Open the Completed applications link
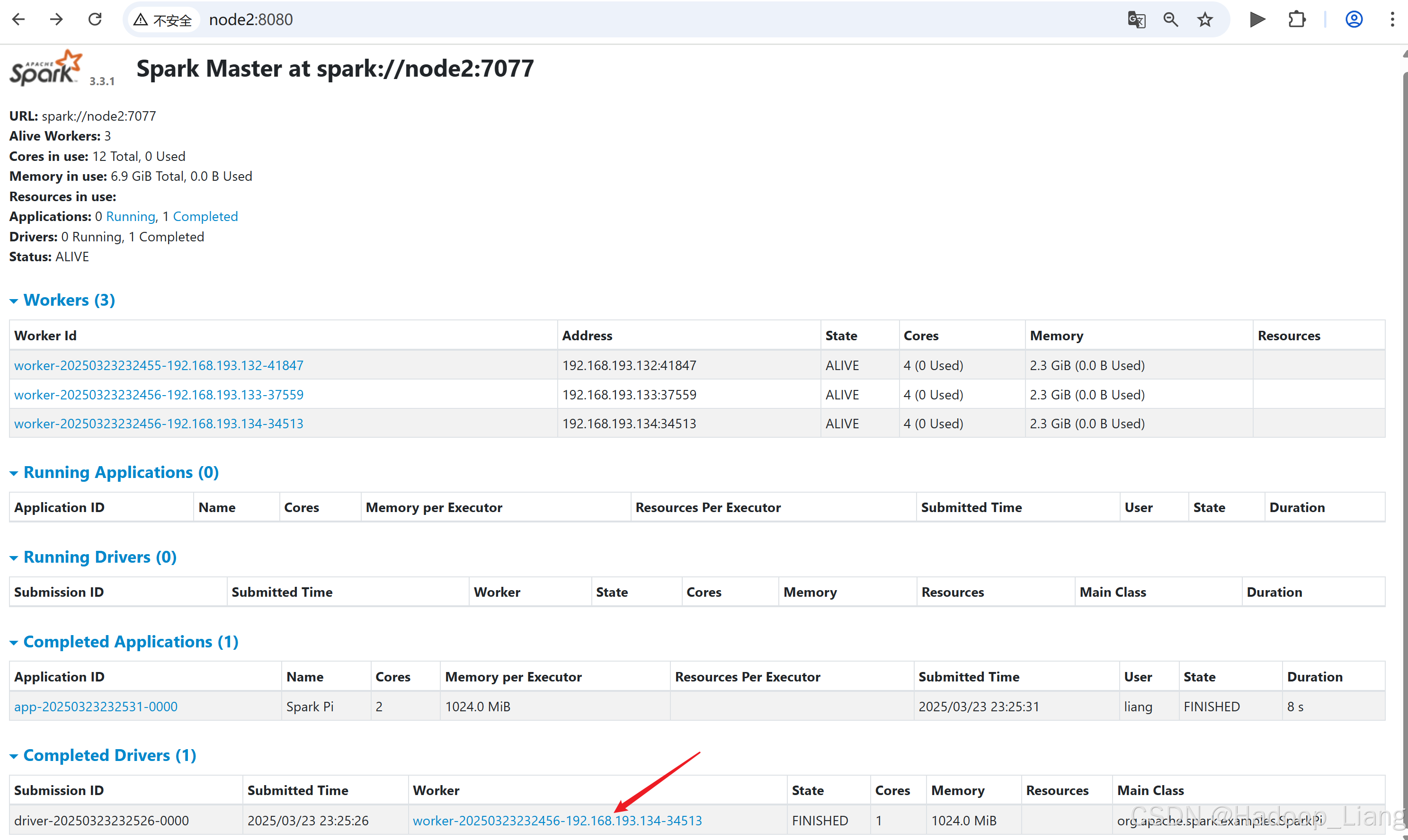1408x840 pixels. pos(205,216)
